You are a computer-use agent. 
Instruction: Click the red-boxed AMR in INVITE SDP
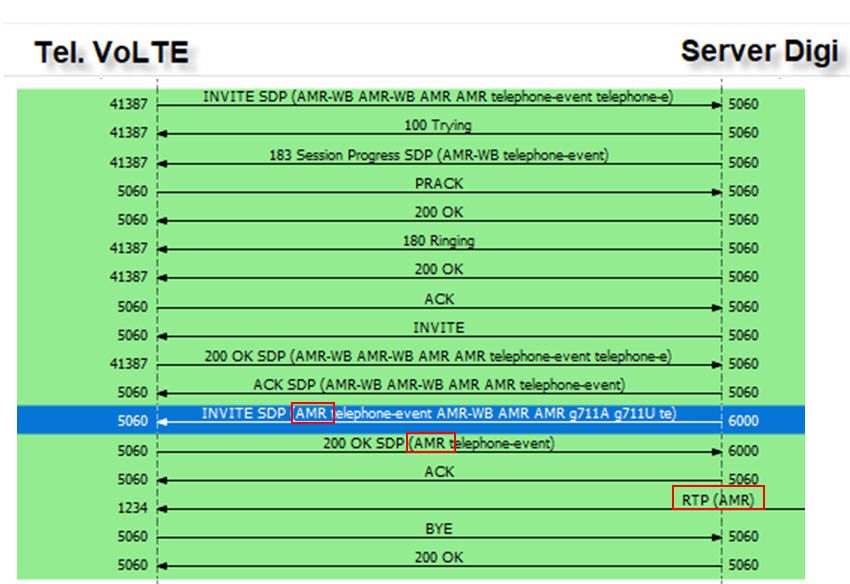pos(313,413)
